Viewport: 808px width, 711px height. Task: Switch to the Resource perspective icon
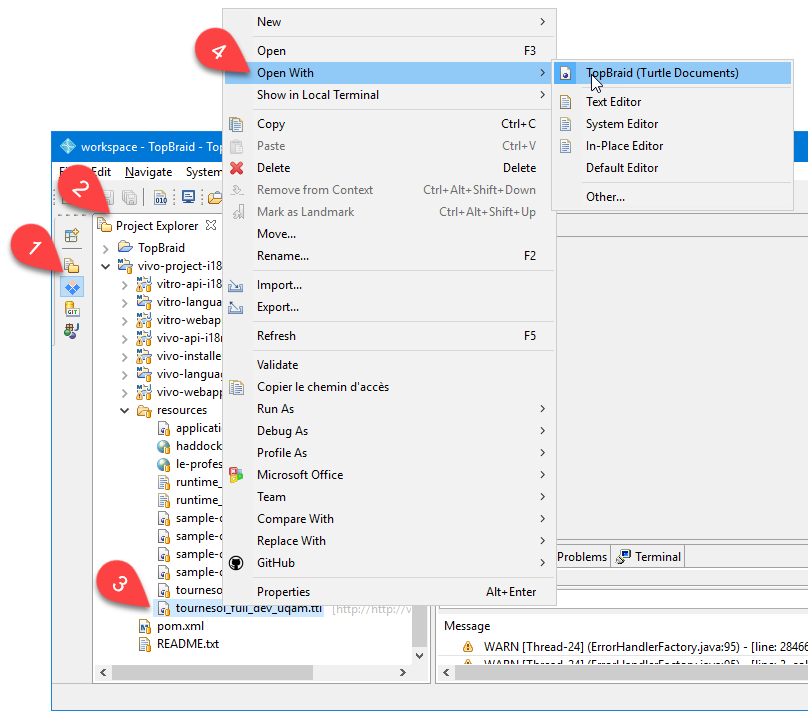point(72,266)
